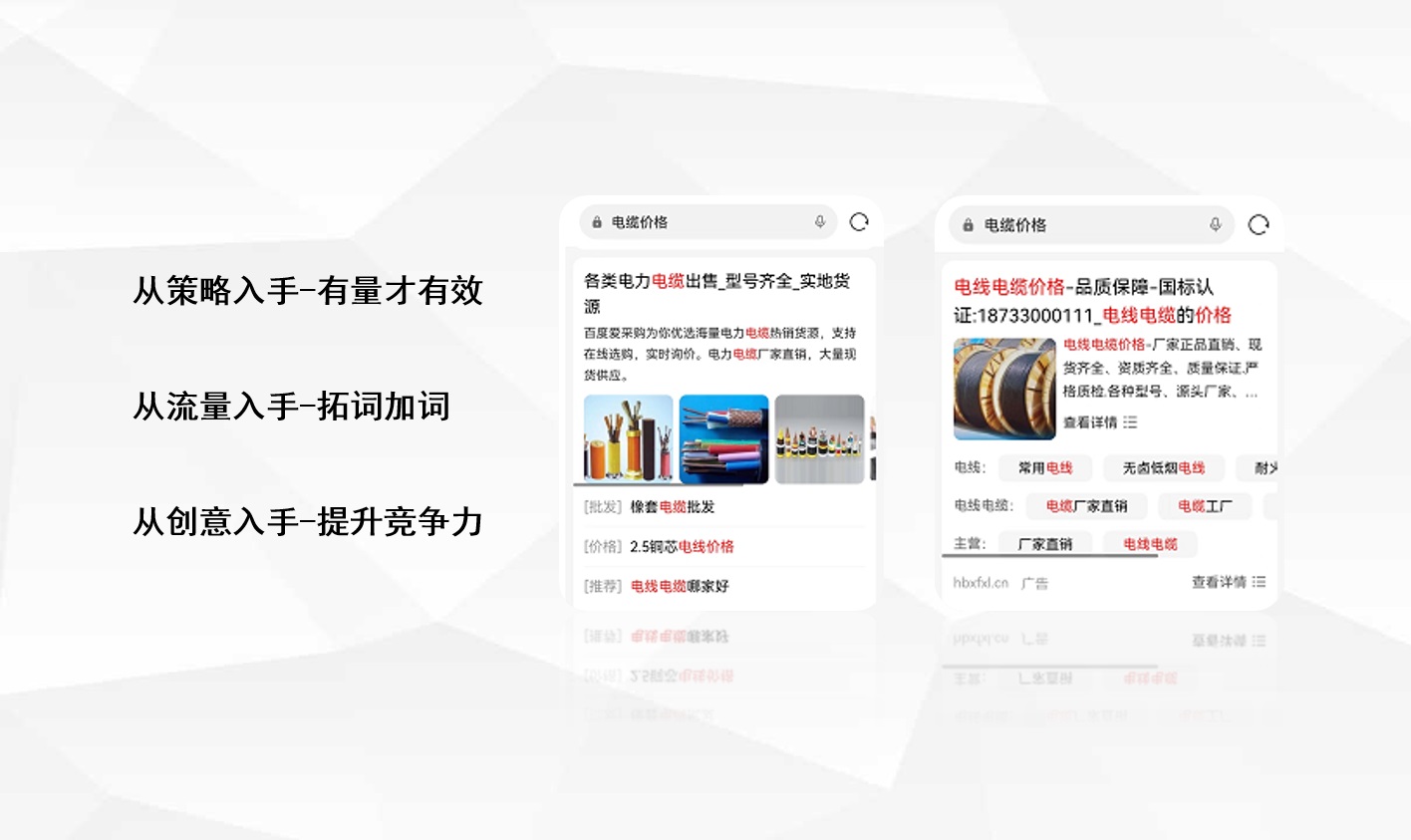Click the lock icon in the left search bar
Viewport: 1411px width, 840px height.
[598, 222]
